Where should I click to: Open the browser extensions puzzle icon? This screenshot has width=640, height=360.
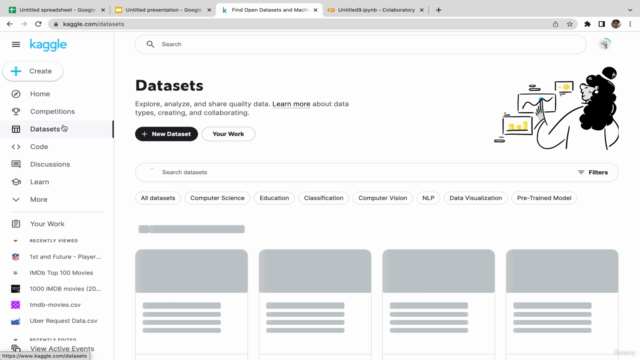pos(587,24)
